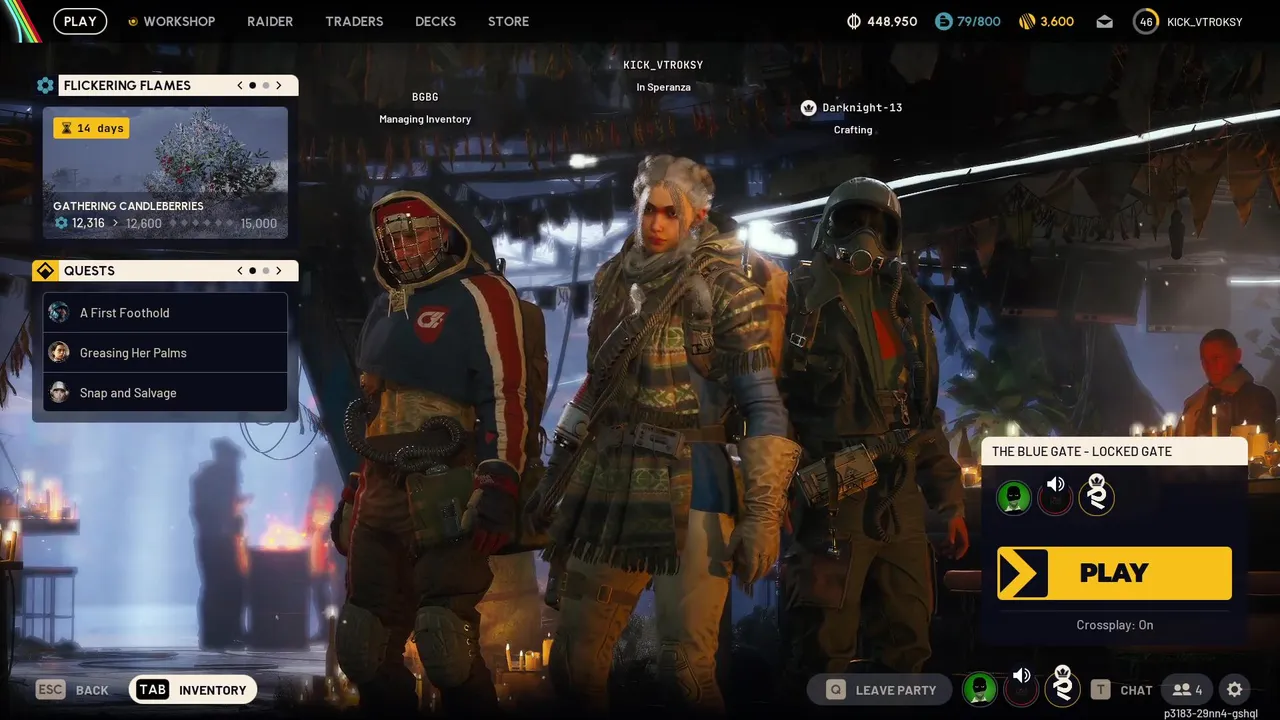Click the Workshop notification dot icon

point(133,22)
